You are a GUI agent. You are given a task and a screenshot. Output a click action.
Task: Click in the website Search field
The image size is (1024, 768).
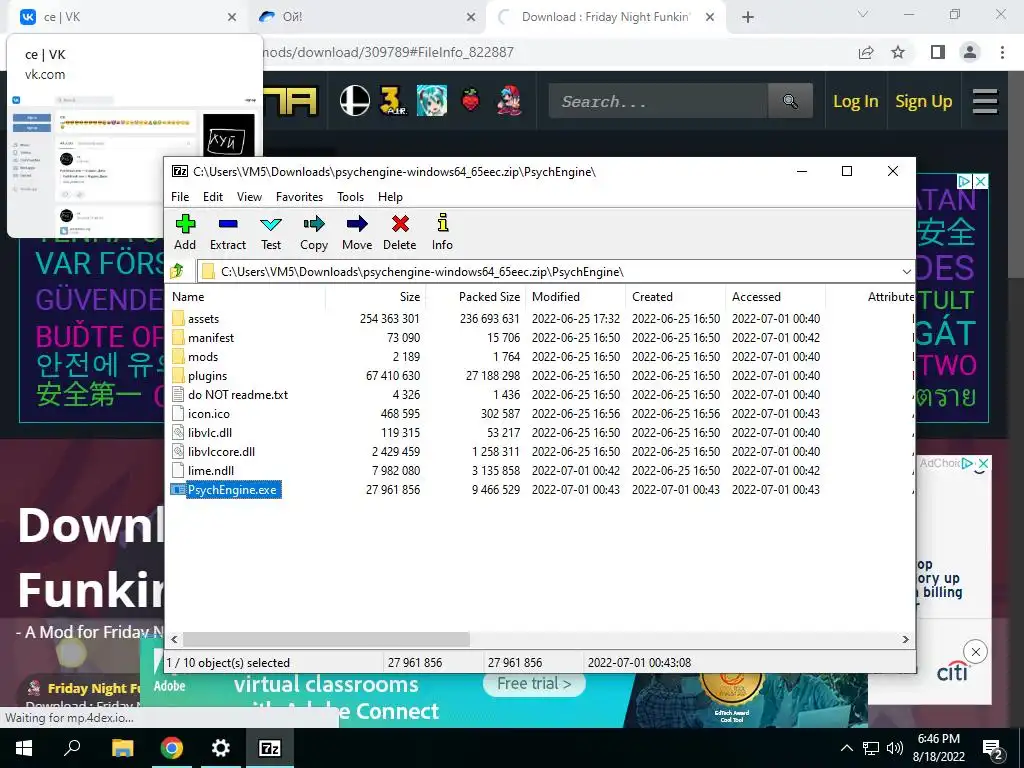click(658, 101)
